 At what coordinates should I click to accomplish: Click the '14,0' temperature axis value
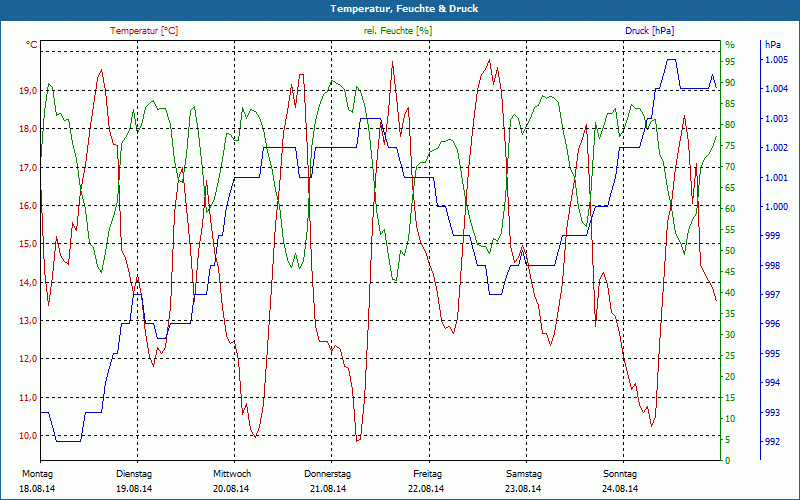[x=29, y=283]
